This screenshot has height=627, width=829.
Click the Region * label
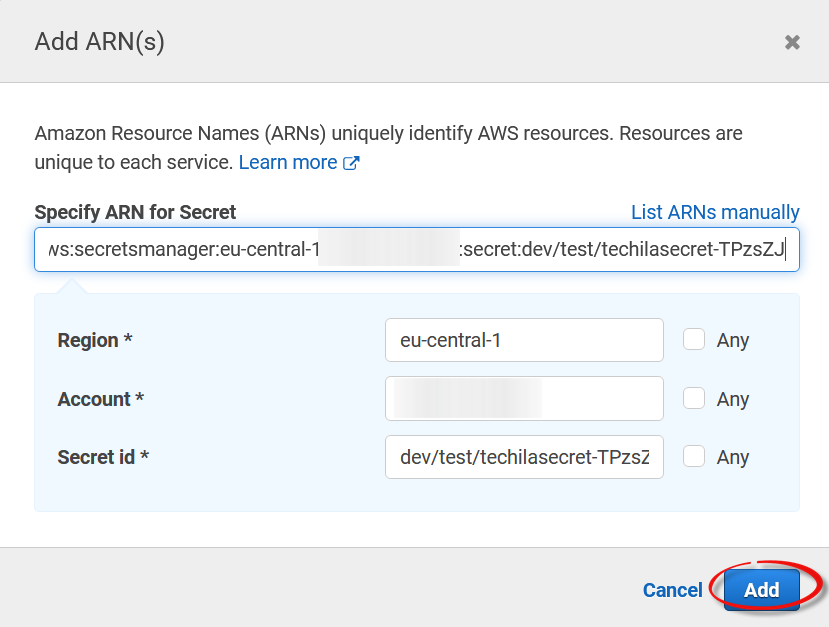tap(95, 340)
